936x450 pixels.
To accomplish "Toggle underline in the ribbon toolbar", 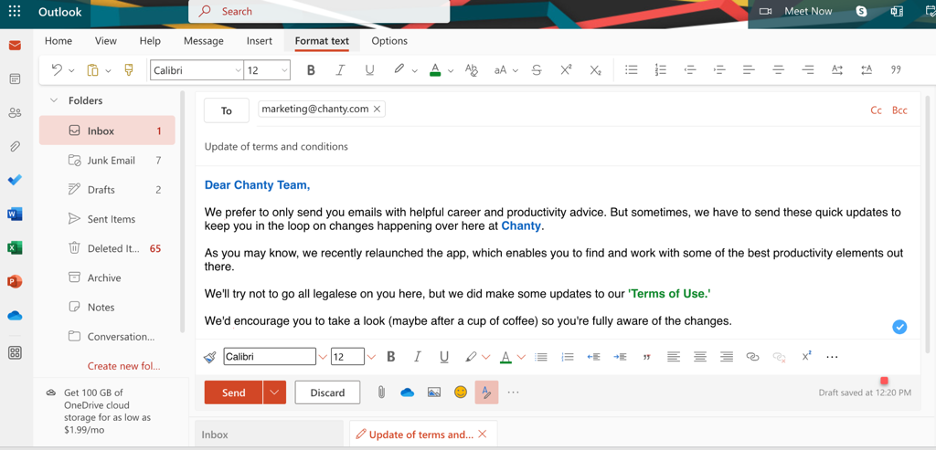I will point(369,70).
